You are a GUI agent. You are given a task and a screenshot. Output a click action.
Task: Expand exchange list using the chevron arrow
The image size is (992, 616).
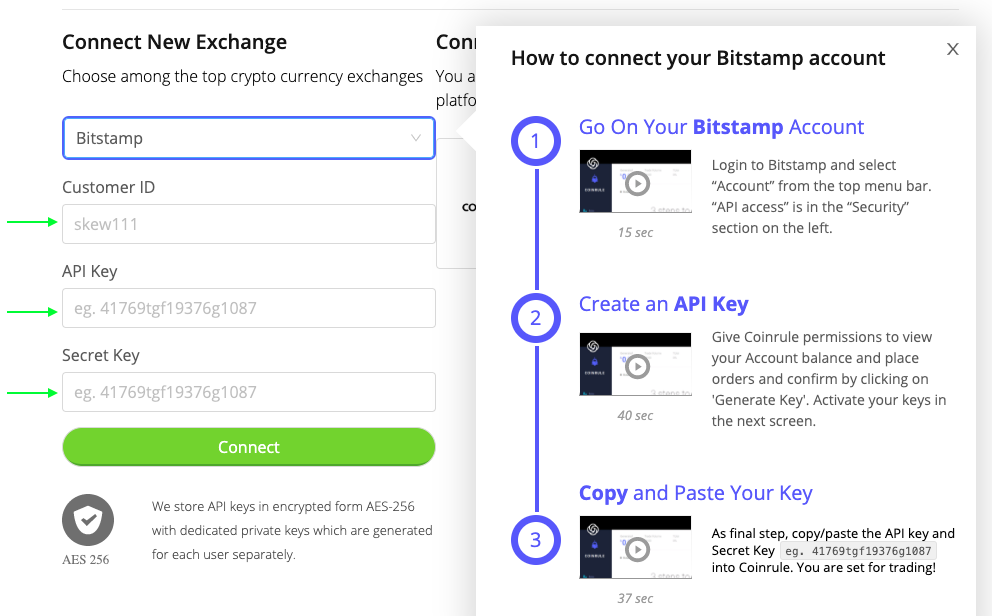click(416, 138)
